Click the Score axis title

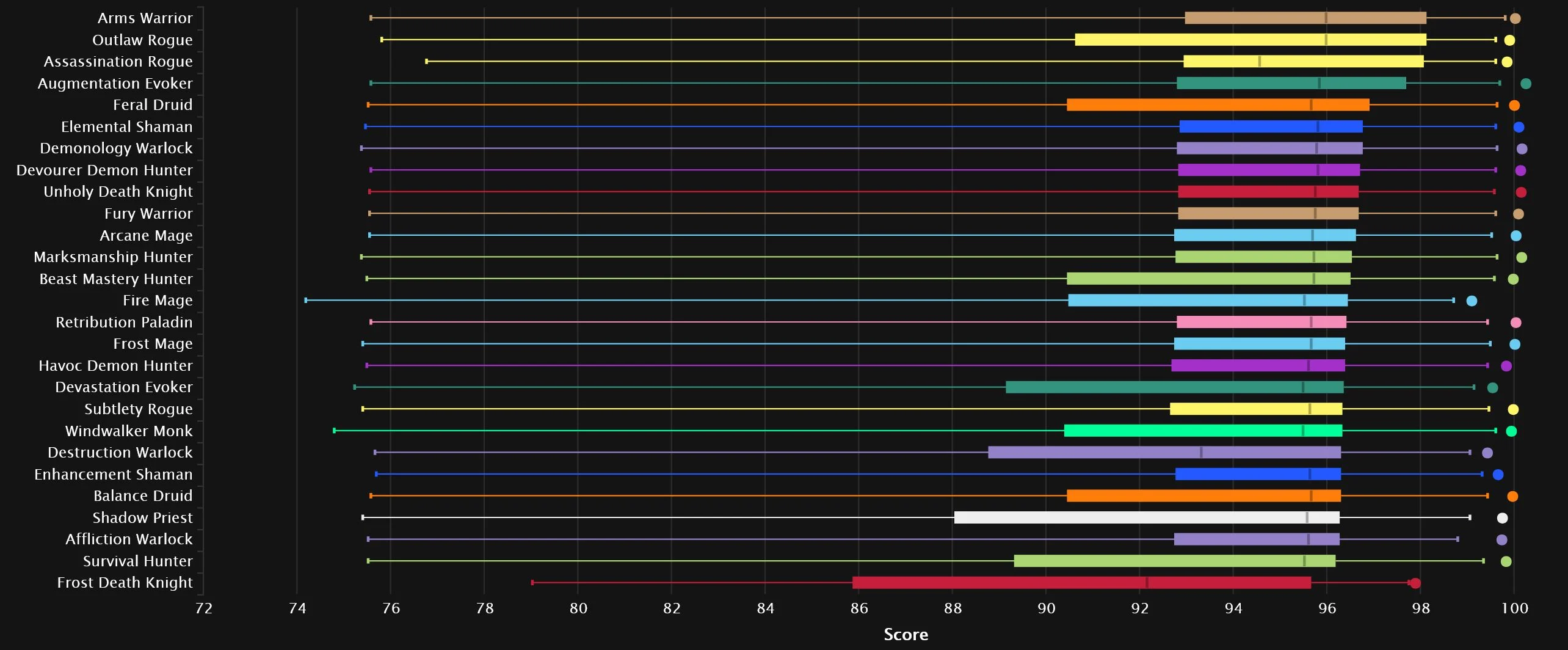[906, 635]
